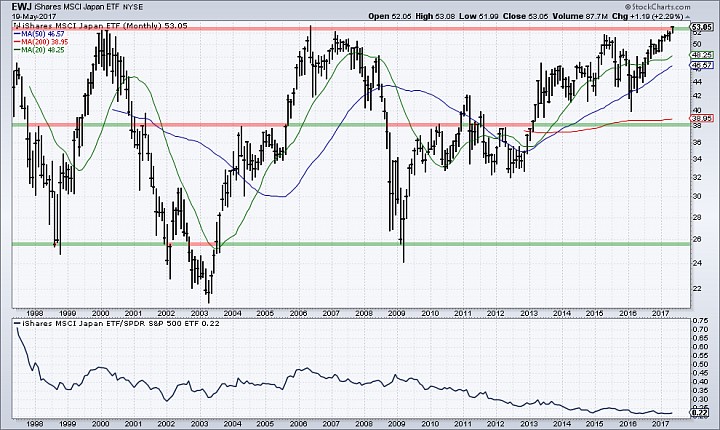Viewport: 720px width, 430px height.
Task: Click the 24 label on the price axis
Action: click(697, 263)
